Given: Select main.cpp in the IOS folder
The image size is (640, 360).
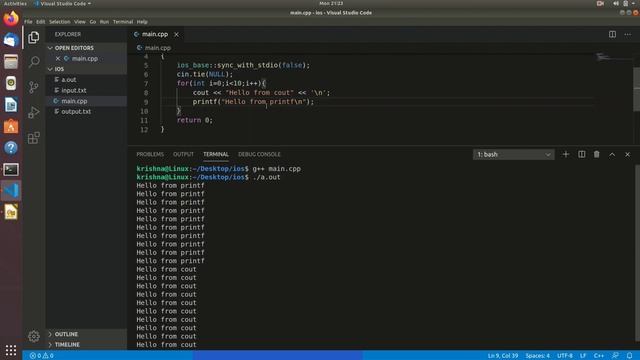Looking at the screenshot, I should (x=86, y=101).
